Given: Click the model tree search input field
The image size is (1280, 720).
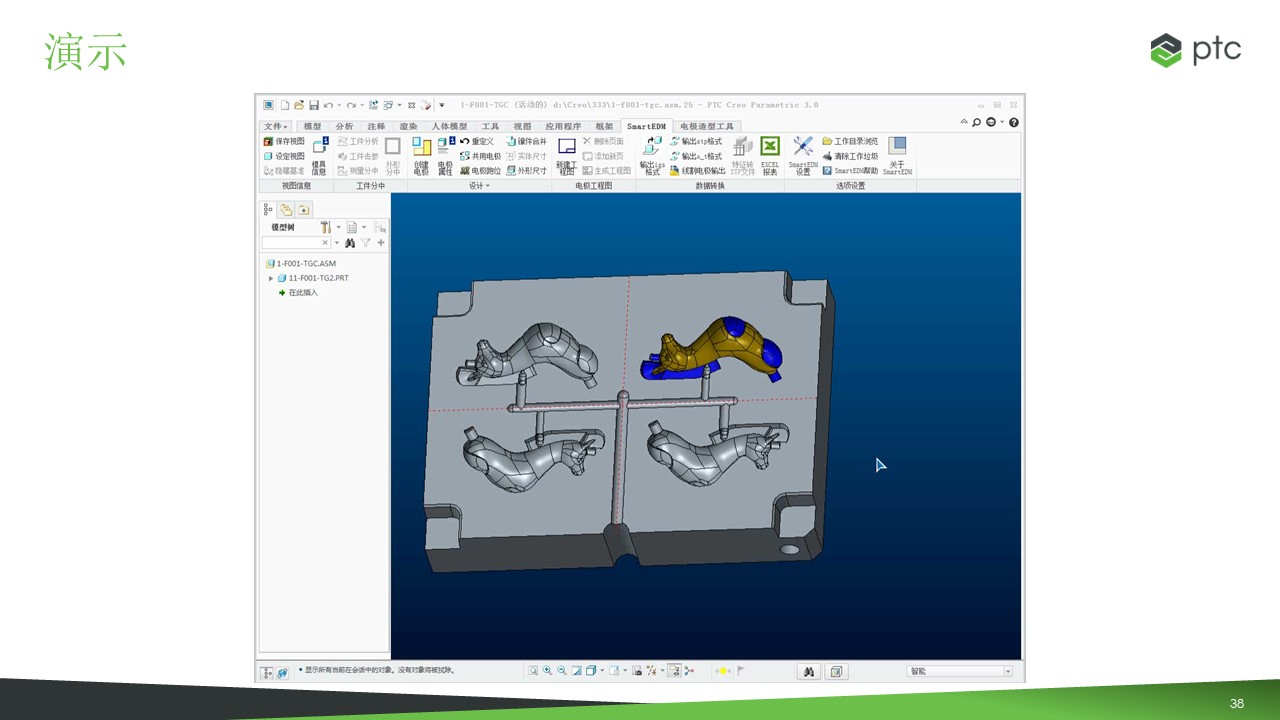Looking at the screenshot, I should tap(296, 243).
